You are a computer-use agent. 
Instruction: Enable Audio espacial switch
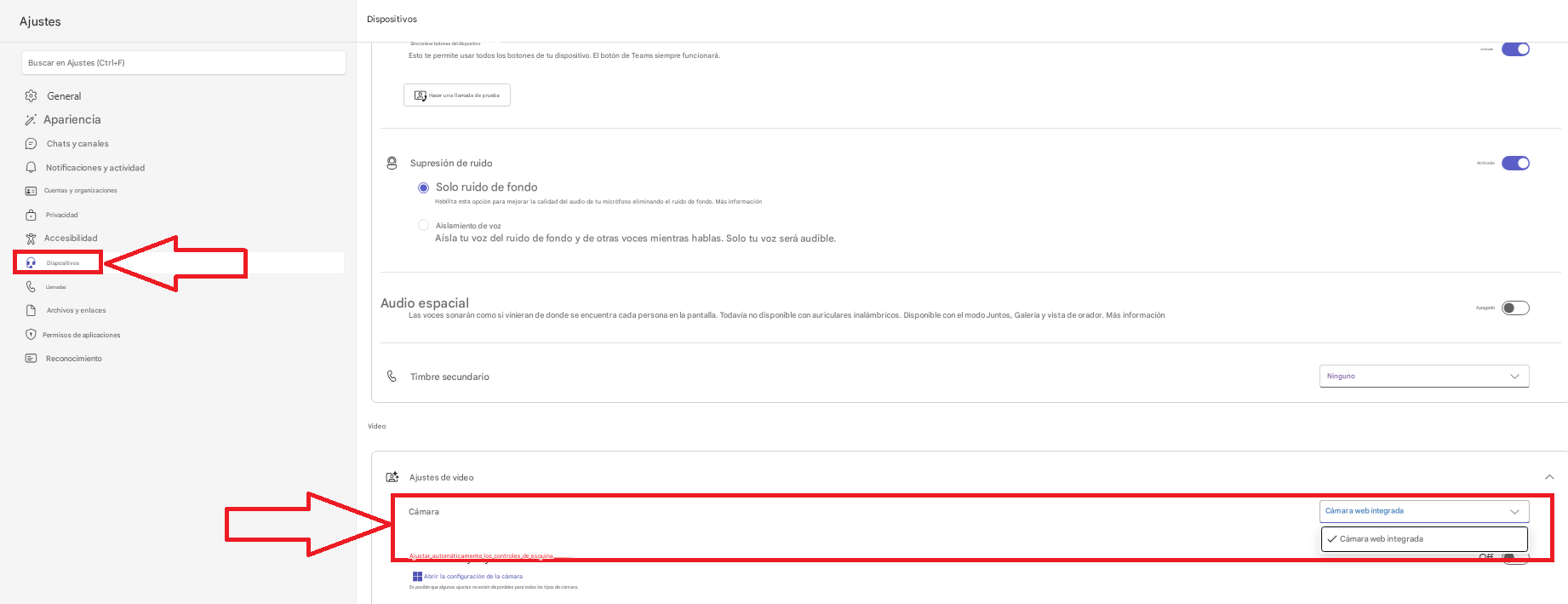[1515, 308]
